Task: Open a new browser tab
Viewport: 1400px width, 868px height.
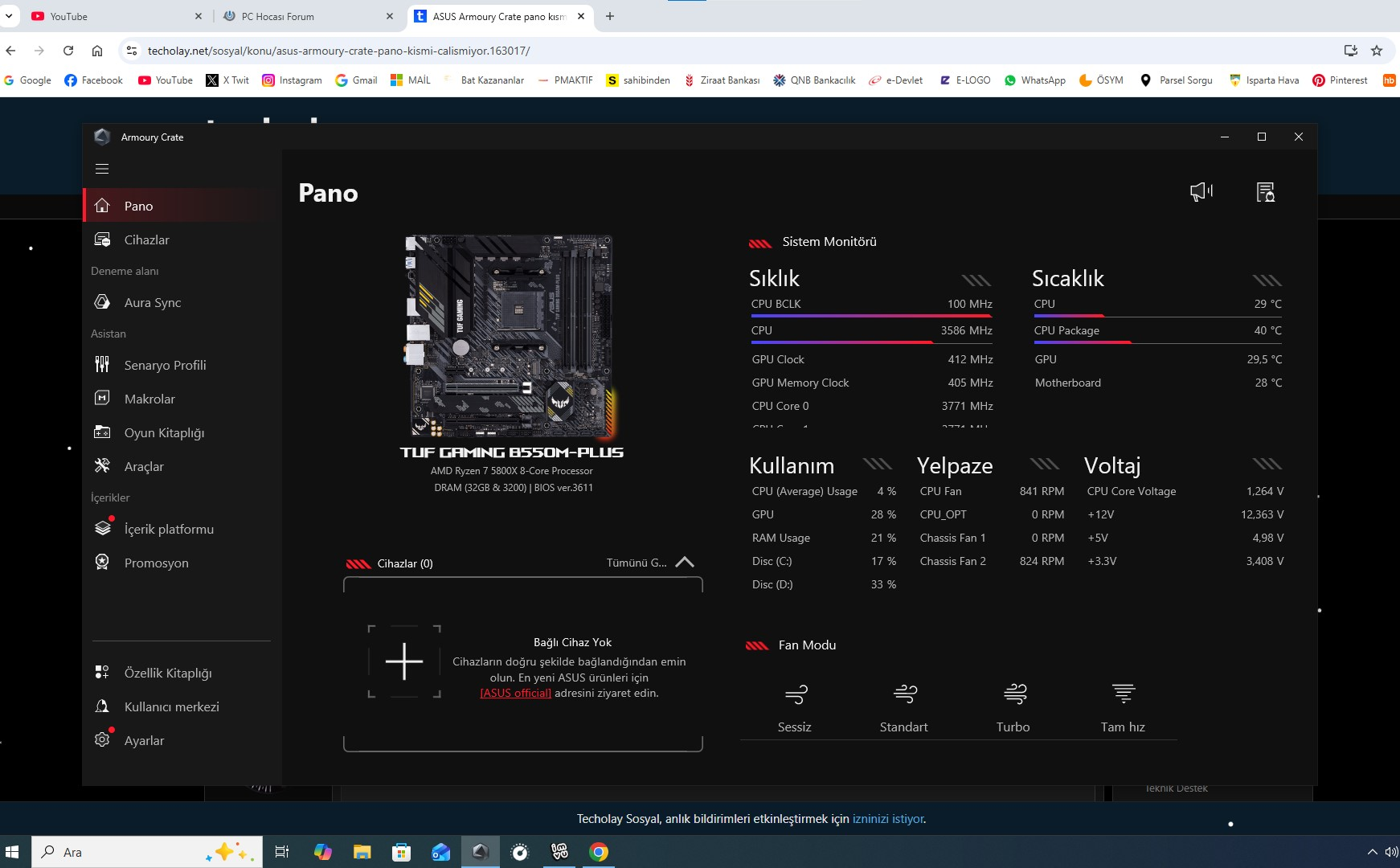Action: click(610, 16)
